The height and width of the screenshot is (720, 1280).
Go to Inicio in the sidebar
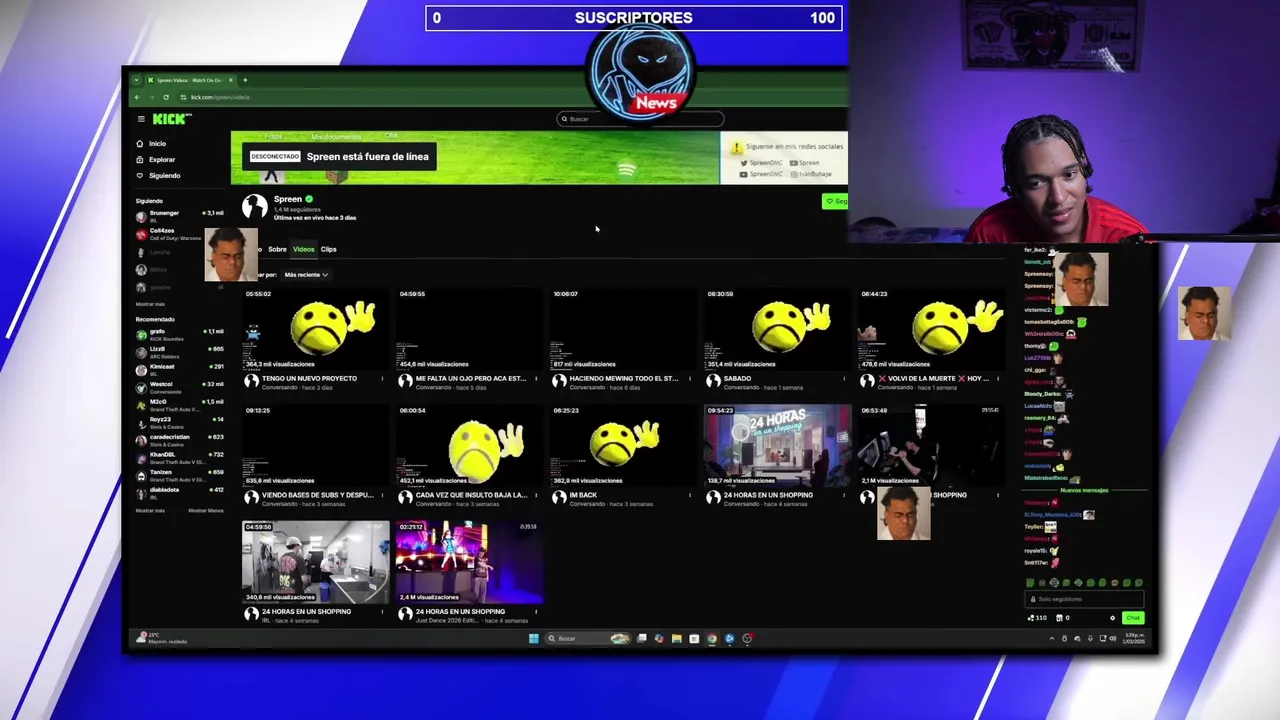click(152, 144)
